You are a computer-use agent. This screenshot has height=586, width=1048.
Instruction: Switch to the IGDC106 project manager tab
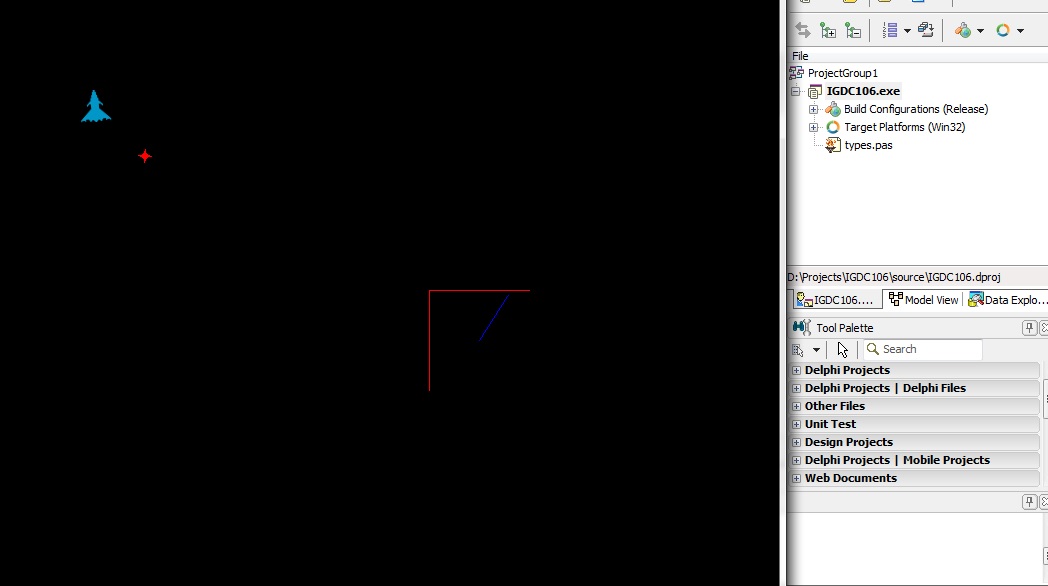coord(835,300)
